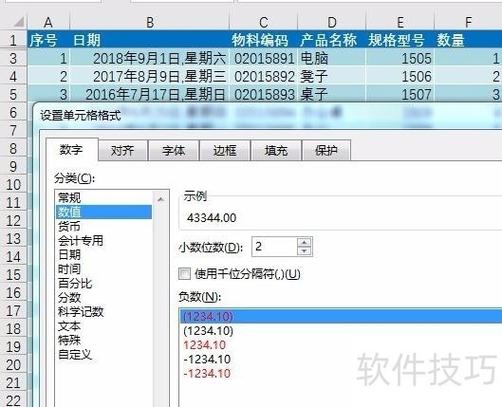This screenshot has height=407, width=502.
Task: Choose black -1234.10 negative format
Action: pyautogui.click(x=341, y=359)
